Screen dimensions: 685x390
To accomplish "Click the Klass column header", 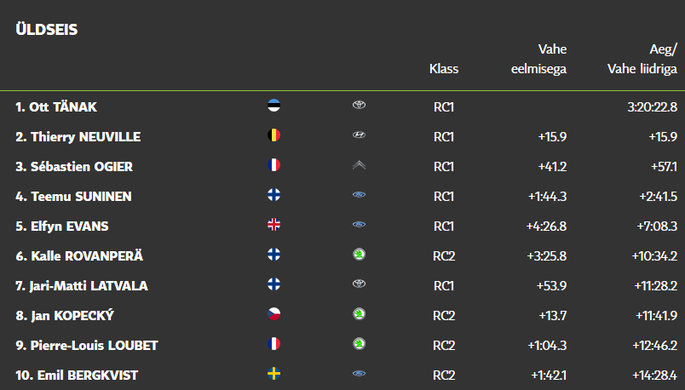I will [x=443, y=69].
